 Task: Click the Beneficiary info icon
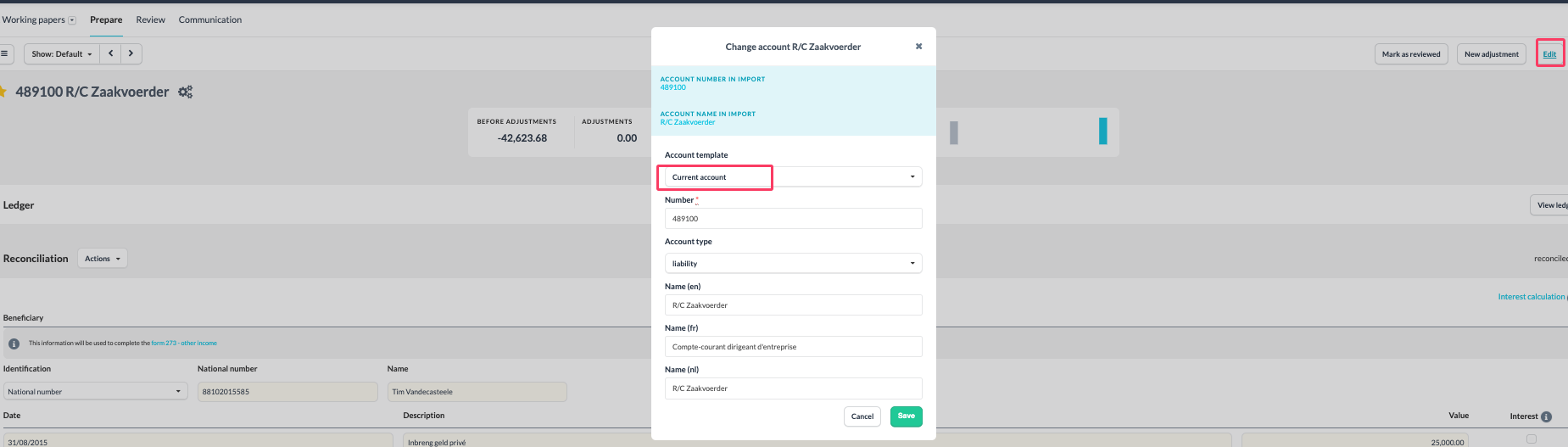point(14,344)
